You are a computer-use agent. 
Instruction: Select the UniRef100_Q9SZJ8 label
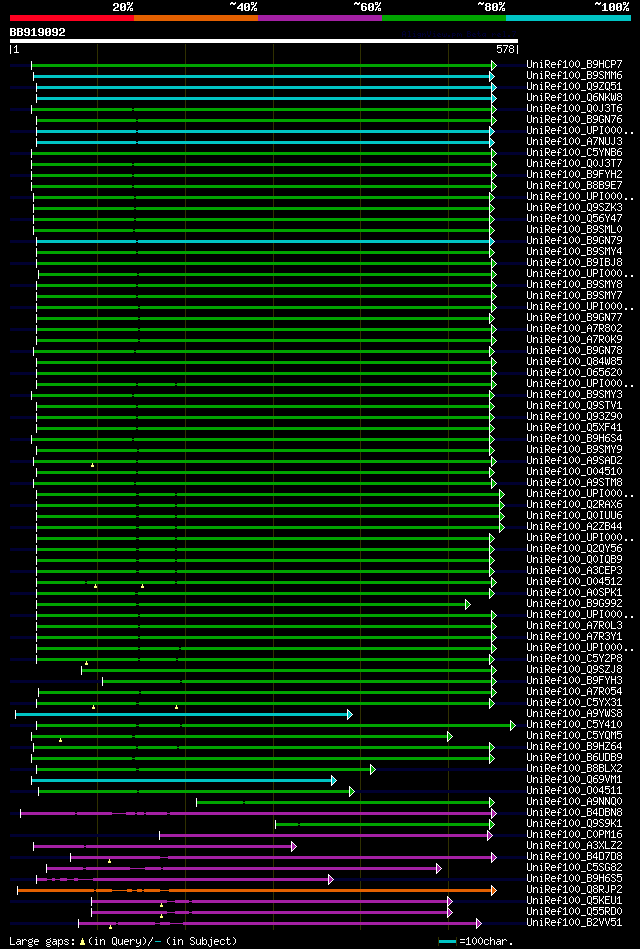(575, 670)
